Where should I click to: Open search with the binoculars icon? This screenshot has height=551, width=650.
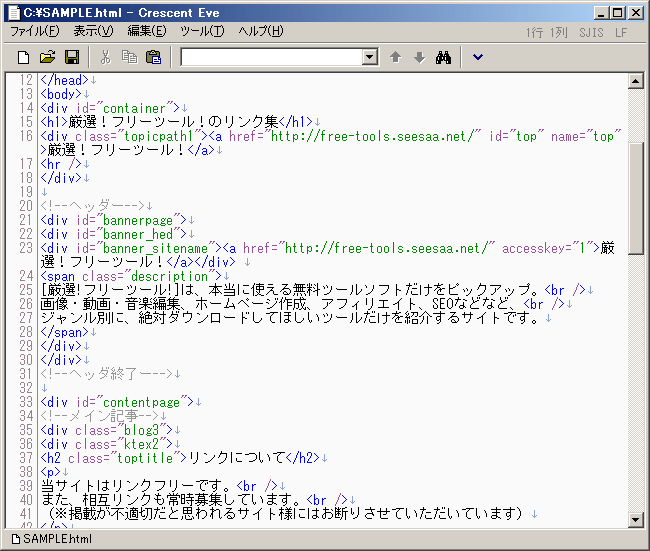443,57
